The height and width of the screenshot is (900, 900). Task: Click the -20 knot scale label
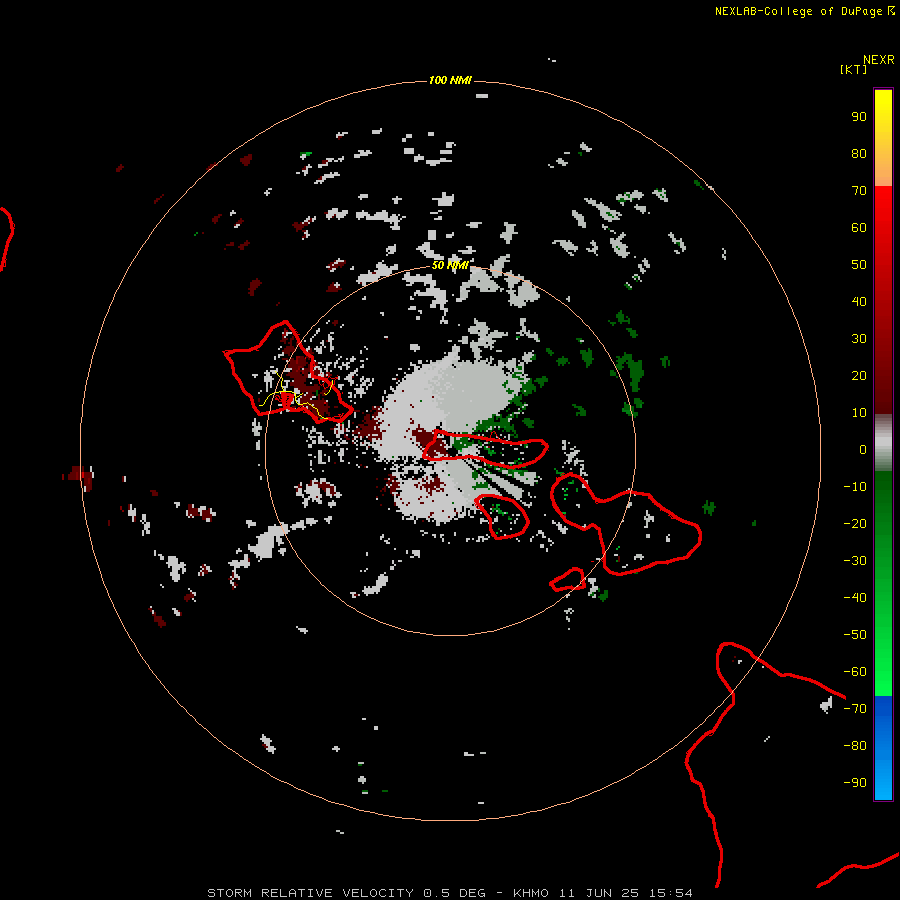click(855, 523)
